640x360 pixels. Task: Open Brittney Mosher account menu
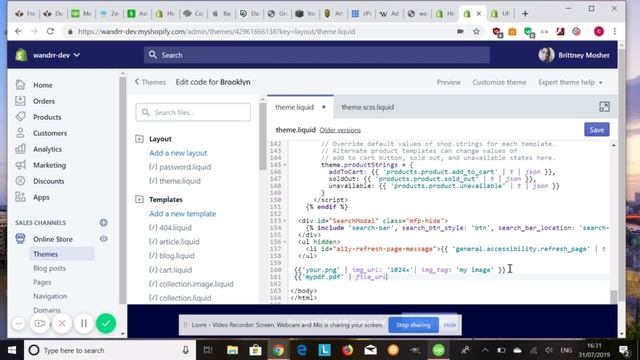[574, 55]
